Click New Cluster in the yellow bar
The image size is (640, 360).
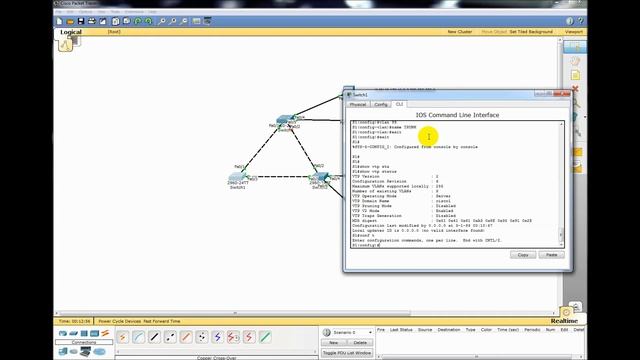(460, 32)
